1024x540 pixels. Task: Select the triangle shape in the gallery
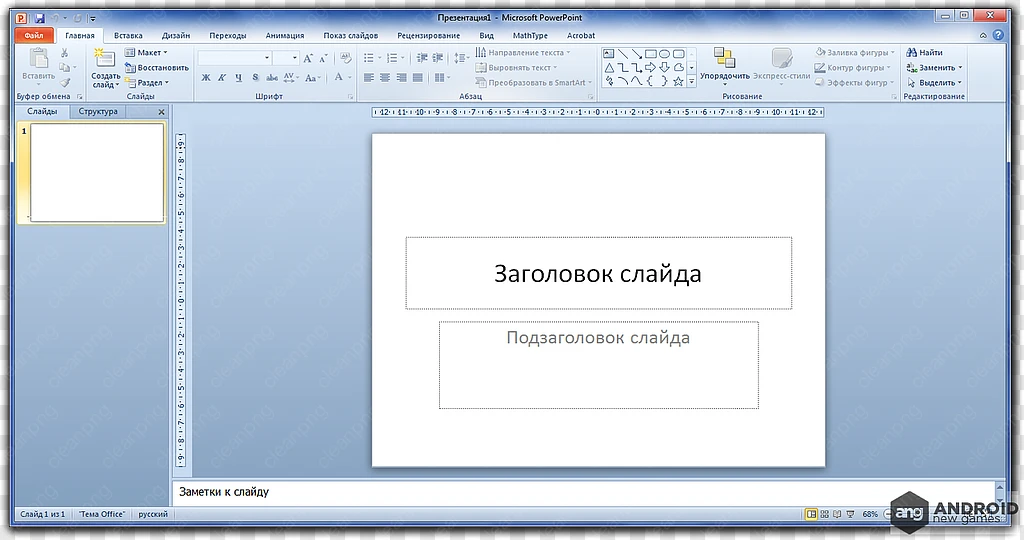click(609, 67)
